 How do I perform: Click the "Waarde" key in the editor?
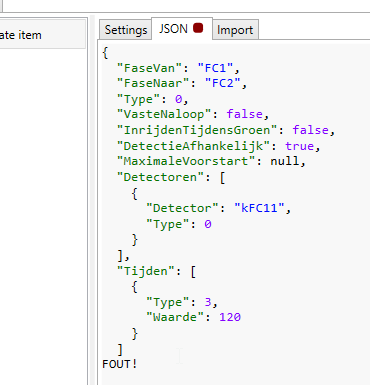click(175, 317)
